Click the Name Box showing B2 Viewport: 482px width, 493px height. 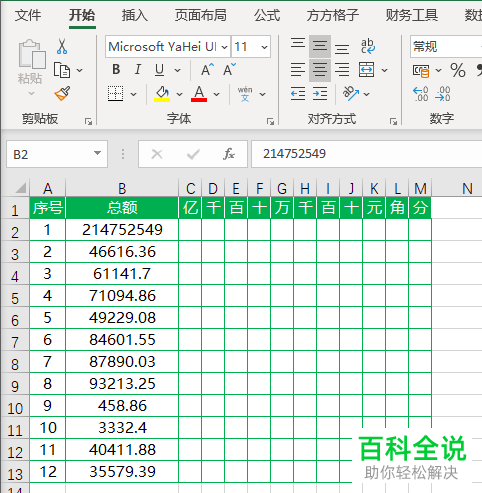[x=57, y=154]
